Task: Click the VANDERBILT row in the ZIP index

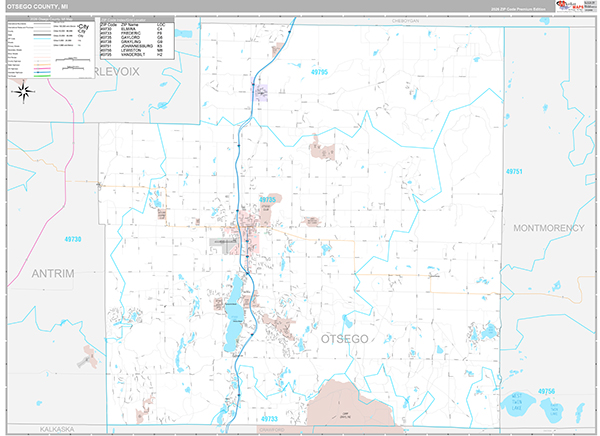Action: pyautogui.click(x=137, y=55)
